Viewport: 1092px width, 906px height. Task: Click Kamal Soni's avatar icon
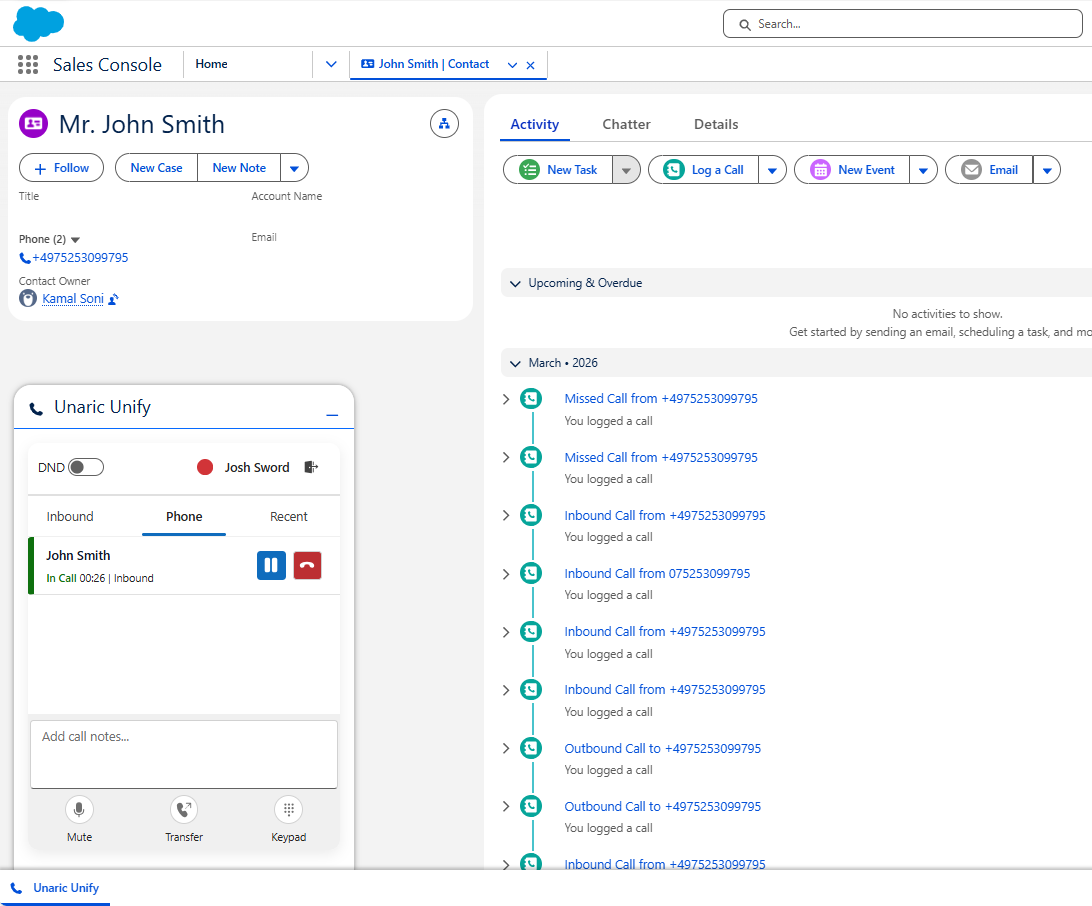tap(28, 299)
